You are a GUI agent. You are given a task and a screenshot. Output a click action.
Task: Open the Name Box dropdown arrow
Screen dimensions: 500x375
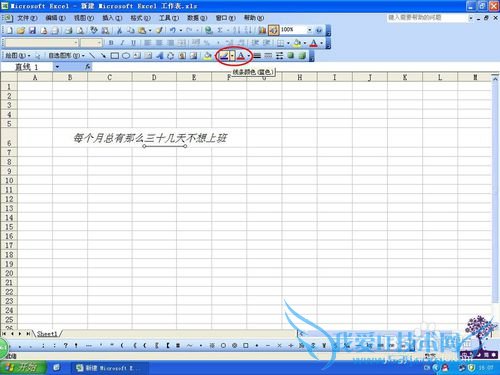click(57, 67)
